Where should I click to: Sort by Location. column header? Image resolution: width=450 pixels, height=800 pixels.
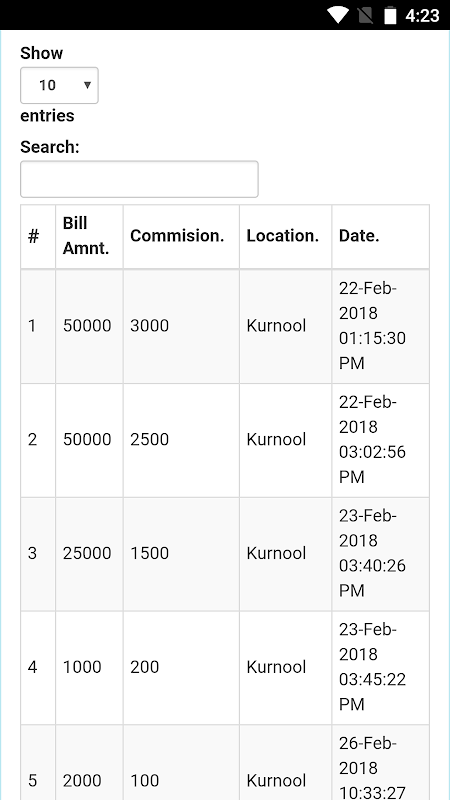click(x=286, y=237)
